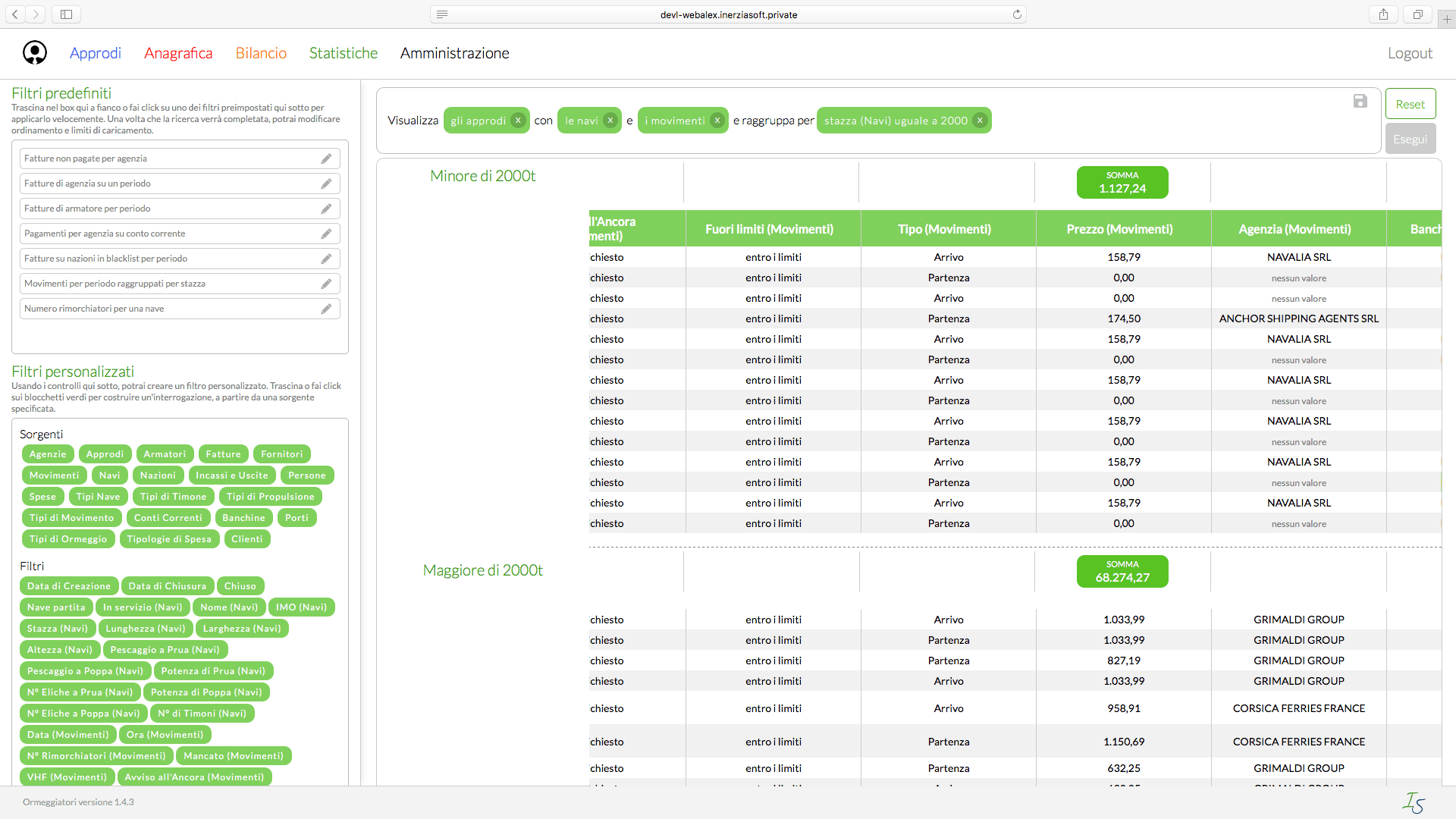Go back using the browser back arrow

point(14,14)
